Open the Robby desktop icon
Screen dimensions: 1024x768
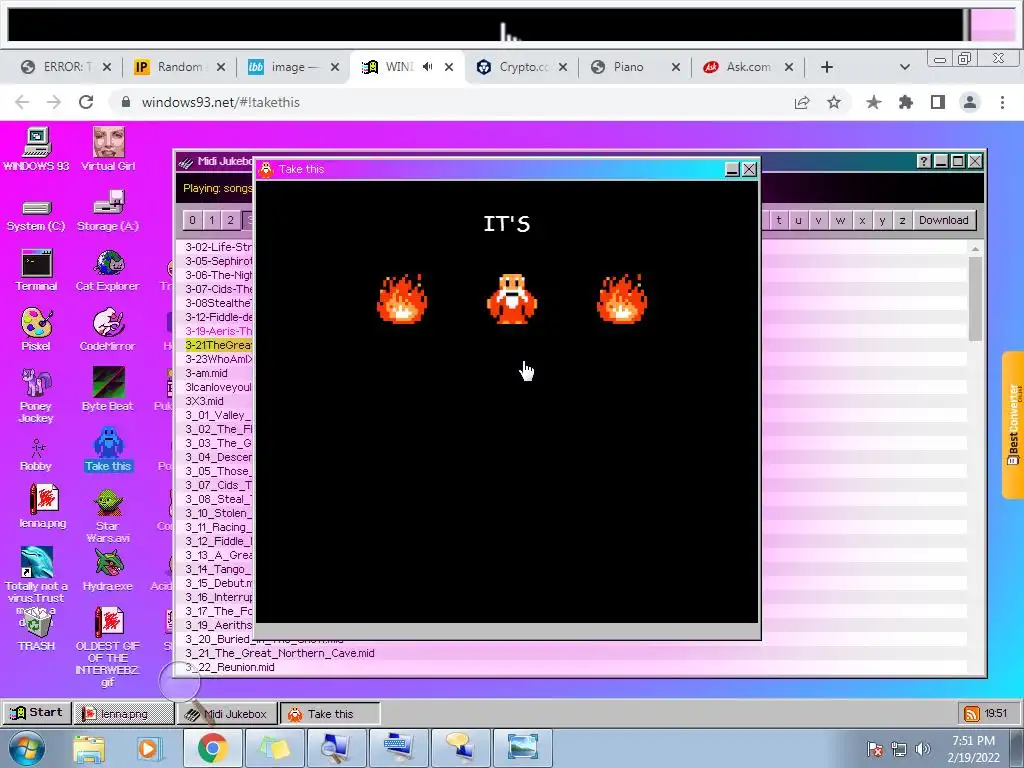coord(37,455)
